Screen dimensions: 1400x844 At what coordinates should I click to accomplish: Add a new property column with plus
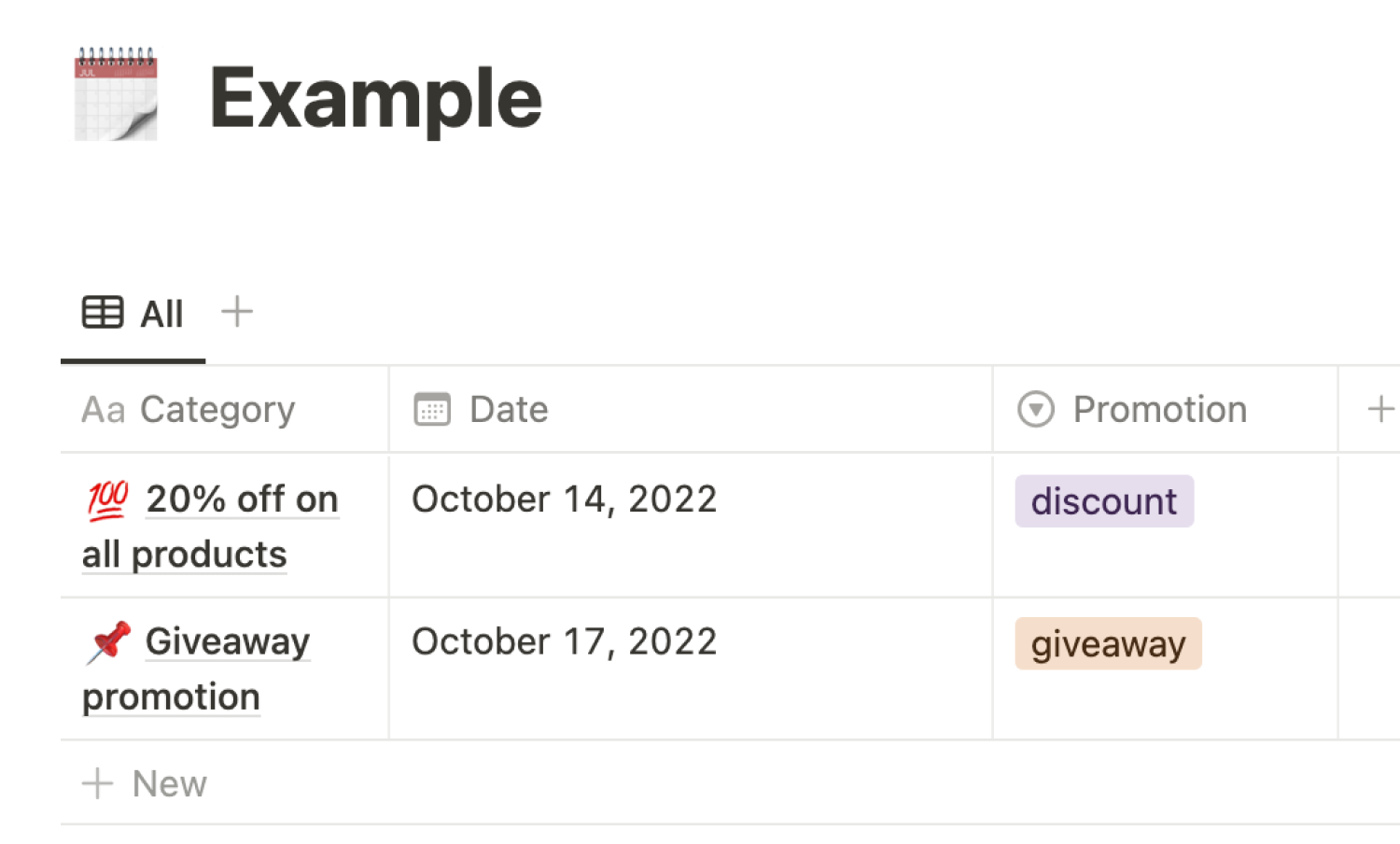(1380, 409)
